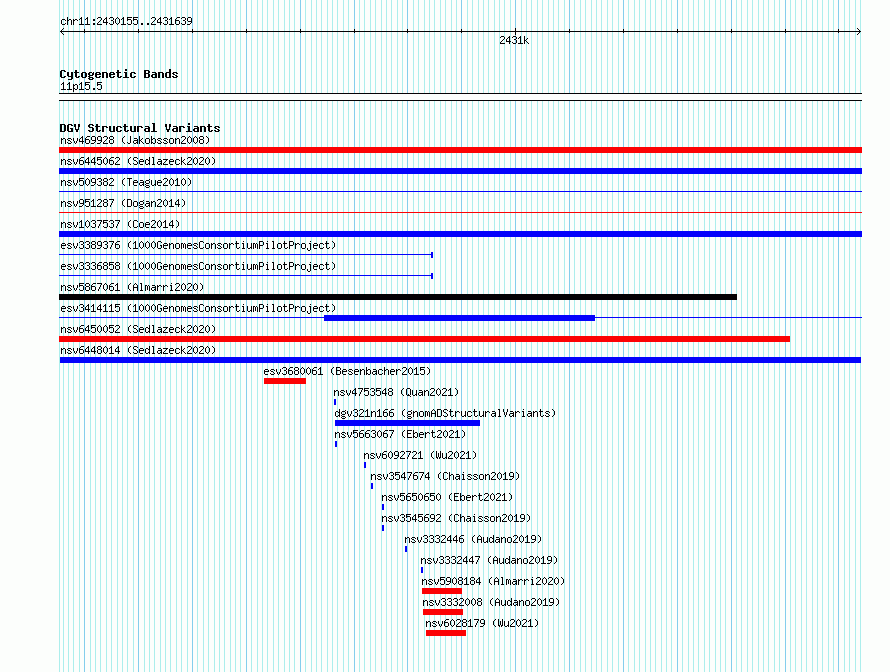890x672 pixels.
Task: Open esv3414115 (1000GenomesConsortiumPilotProject) label
Action: (x=198, y=308)
